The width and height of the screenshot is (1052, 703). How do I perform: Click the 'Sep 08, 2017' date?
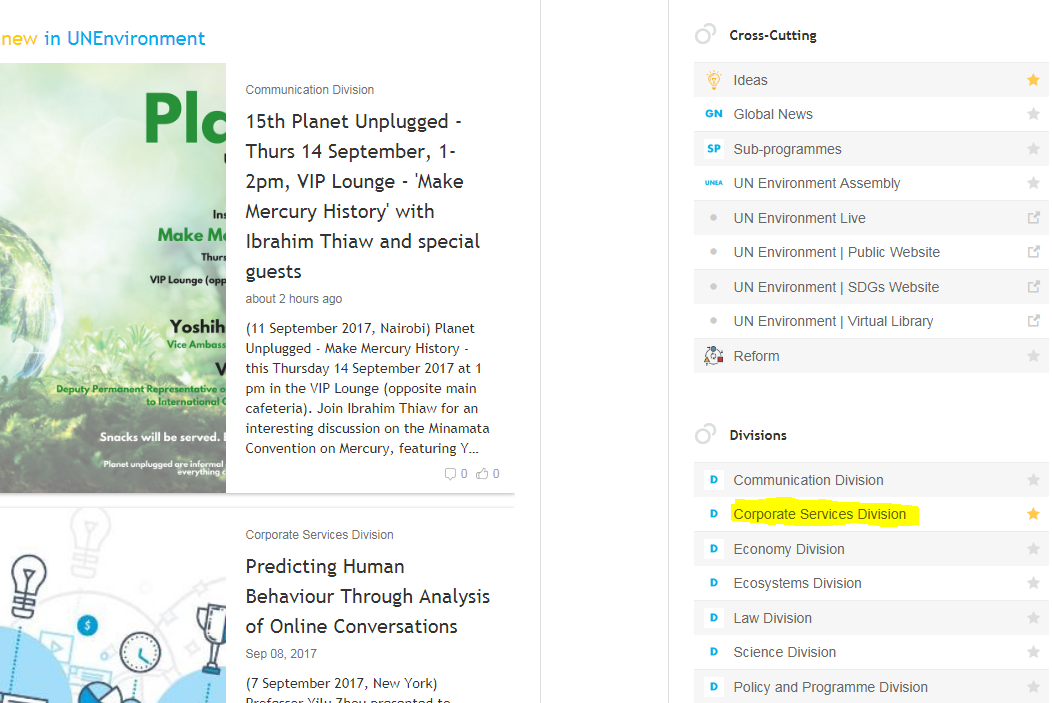click(x=281, y=653)
